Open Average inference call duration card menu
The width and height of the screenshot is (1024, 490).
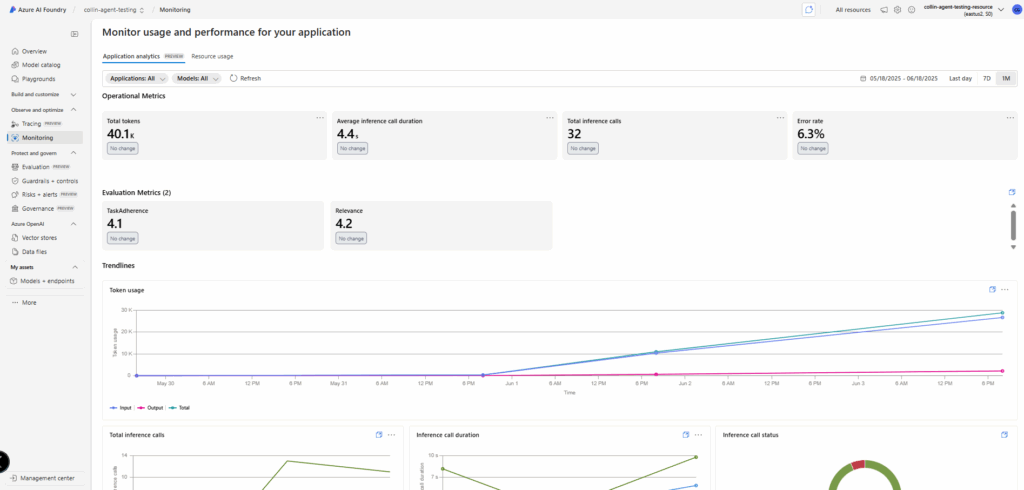[551, 118]
